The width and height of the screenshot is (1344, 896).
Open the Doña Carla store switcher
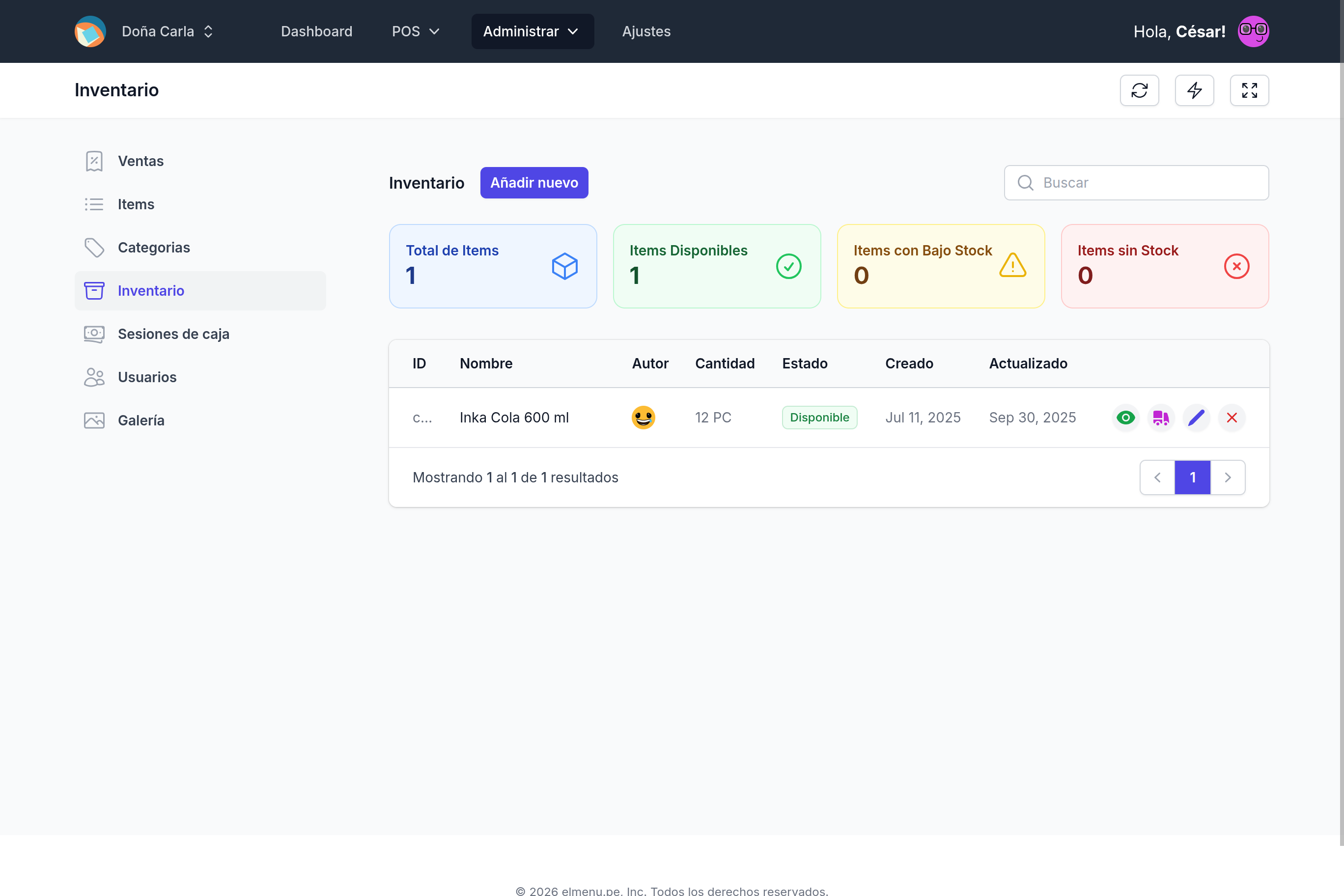pos(167,31)
